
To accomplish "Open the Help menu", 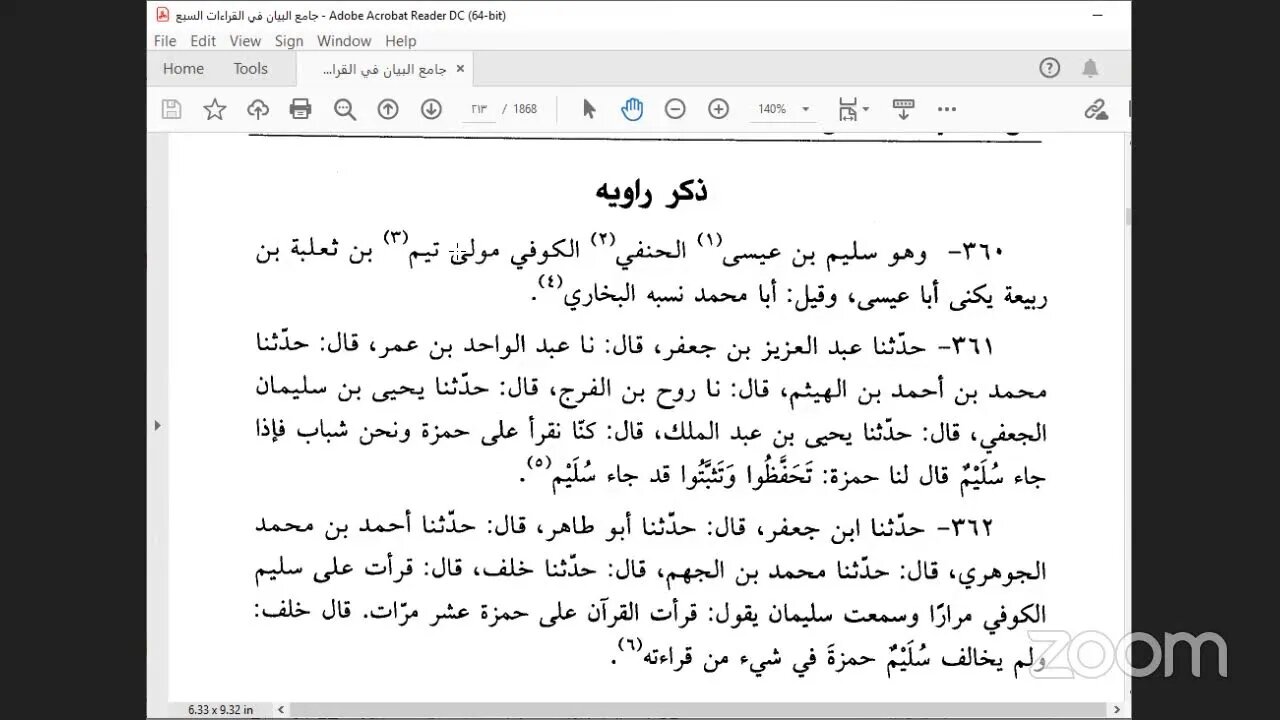I will (400, 41).
